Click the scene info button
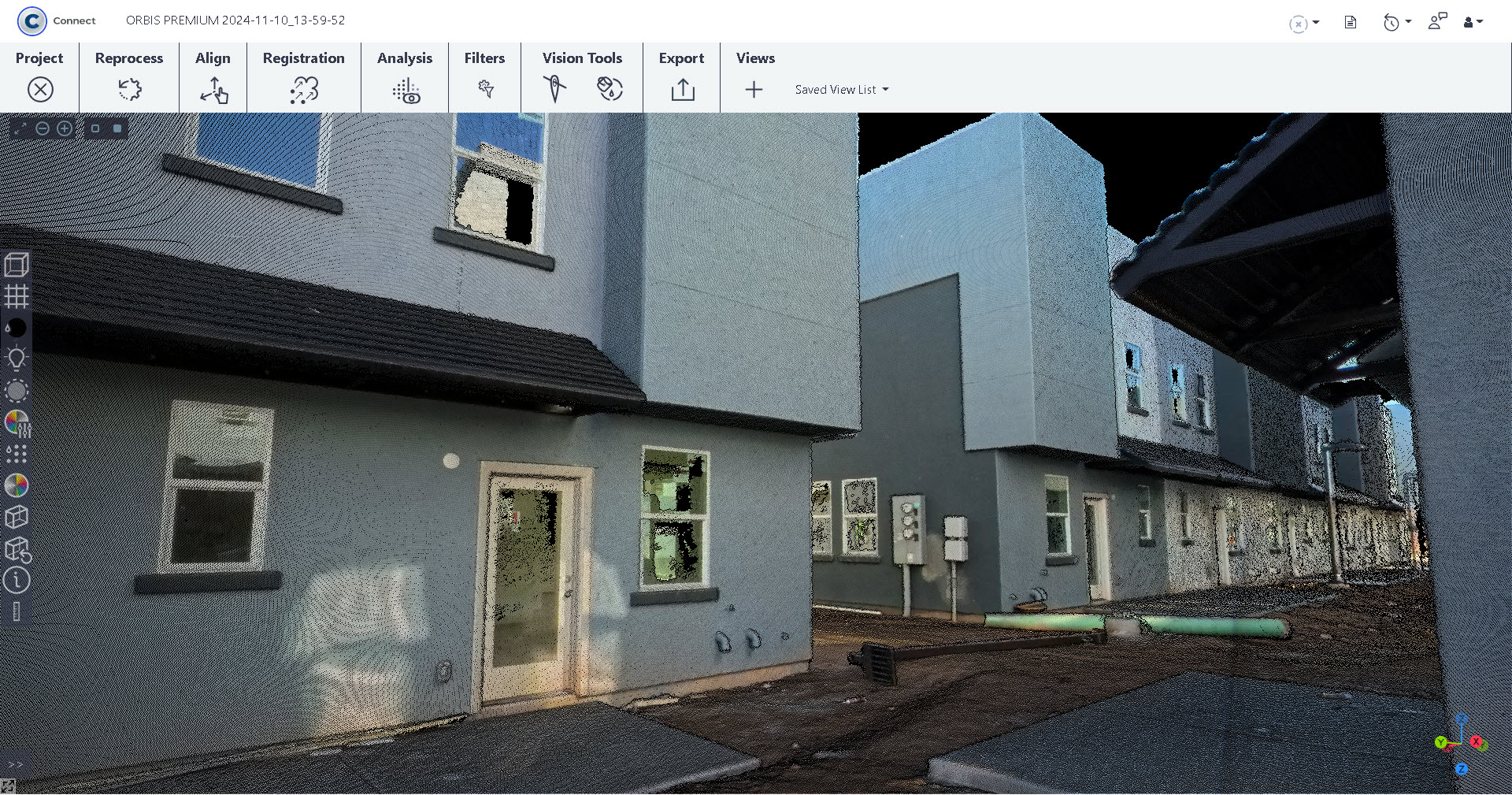1512x795 pixels. pyautogui.click(x=17, y=581)
